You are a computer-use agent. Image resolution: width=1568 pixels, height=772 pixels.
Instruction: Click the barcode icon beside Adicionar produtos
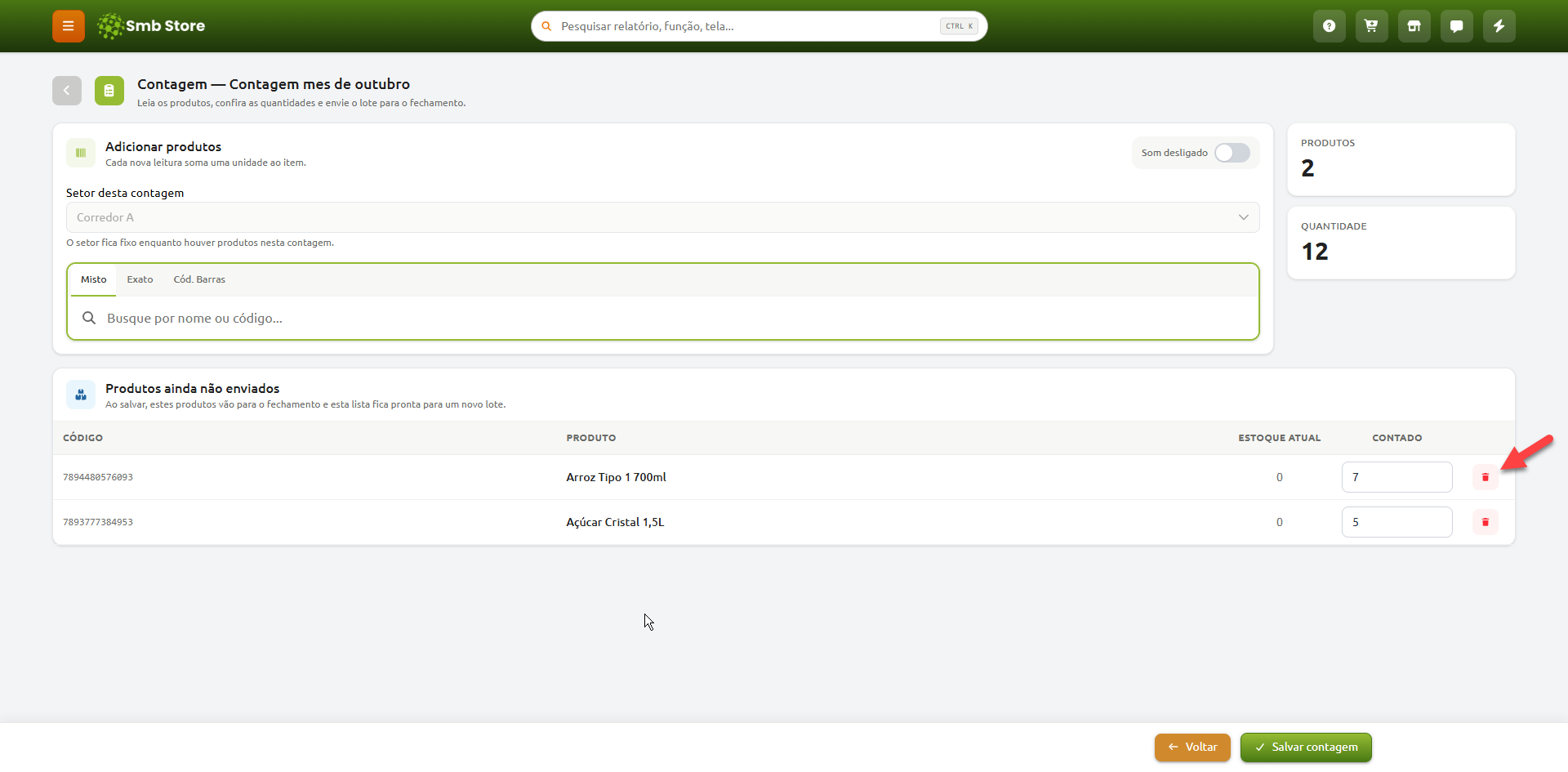pyautogui.click(x=81, y=153)
